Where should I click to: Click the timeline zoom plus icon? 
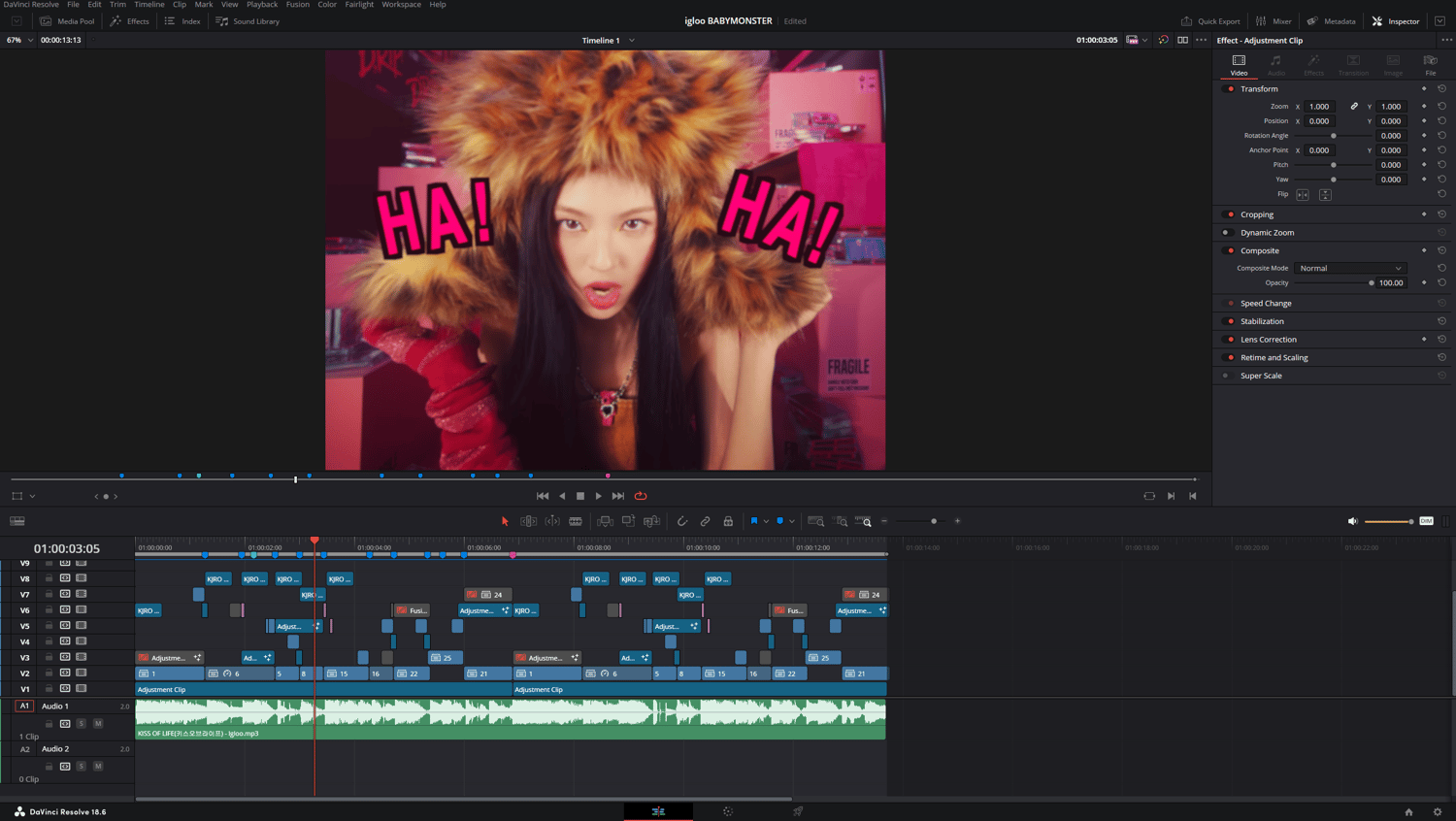click(957, 521)
